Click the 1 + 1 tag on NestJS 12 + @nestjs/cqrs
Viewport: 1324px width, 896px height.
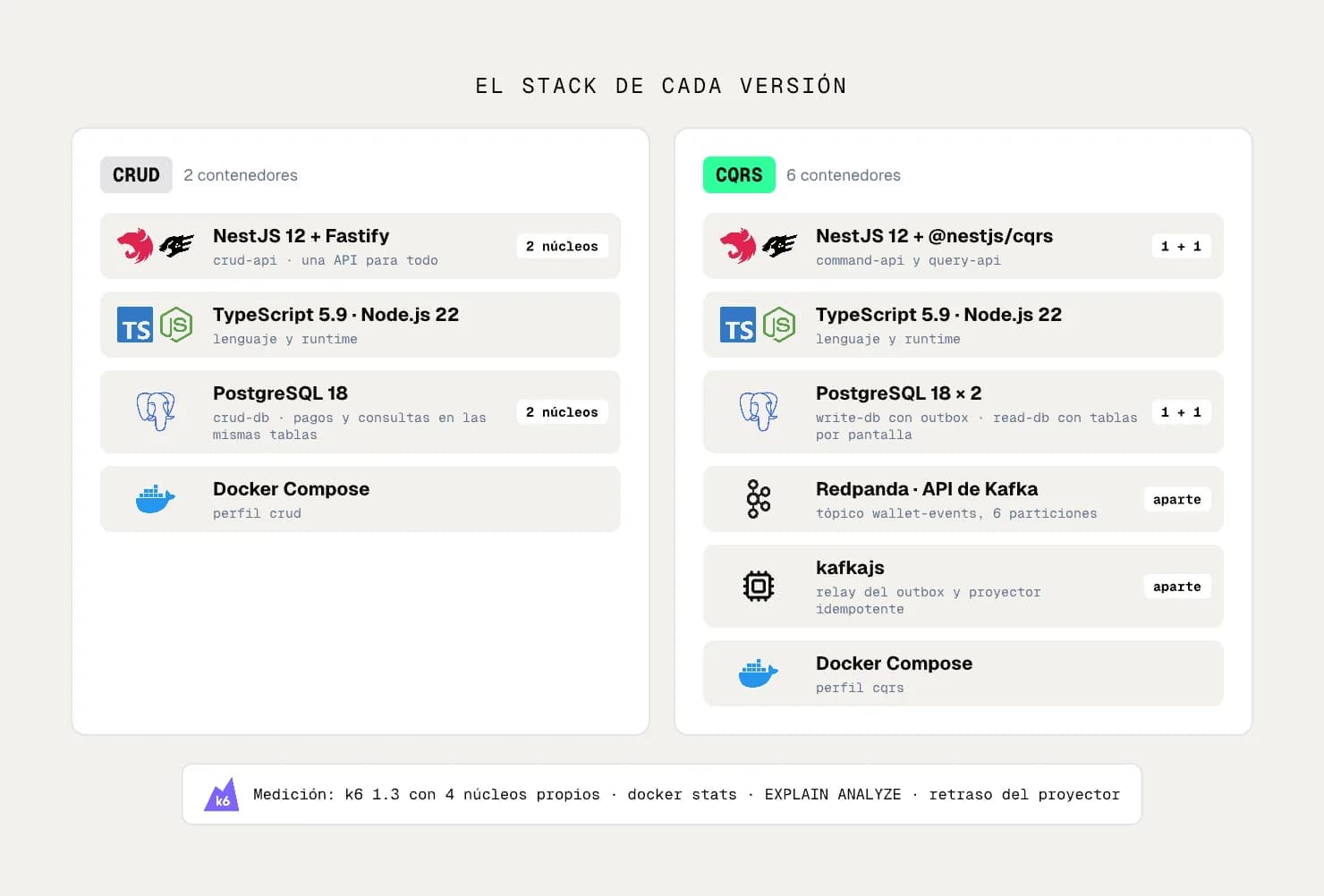1181,246
